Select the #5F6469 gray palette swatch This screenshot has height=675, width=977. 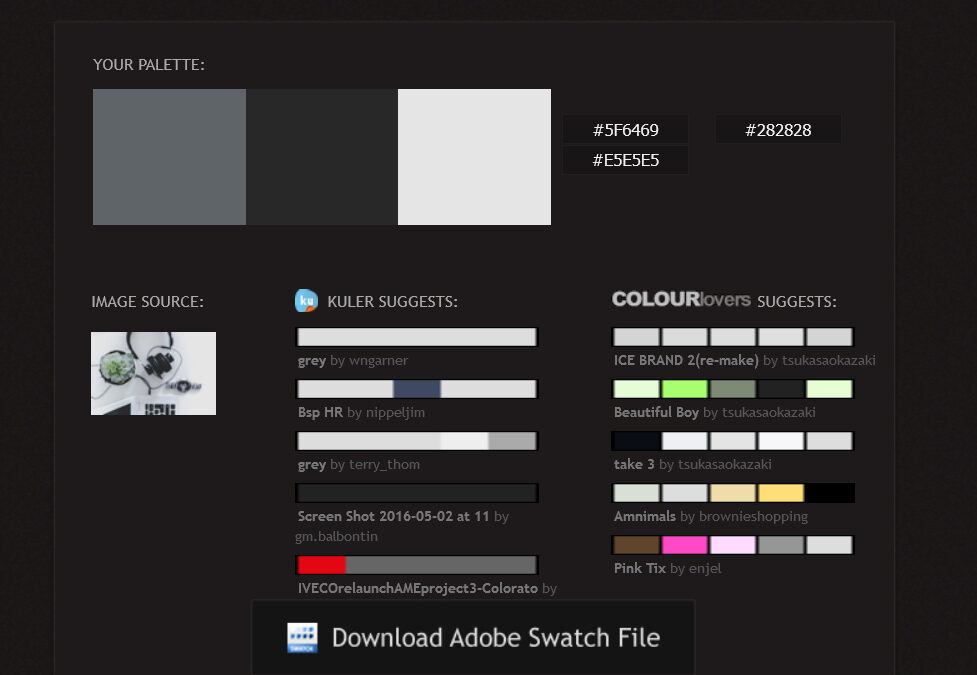(169, 157)
